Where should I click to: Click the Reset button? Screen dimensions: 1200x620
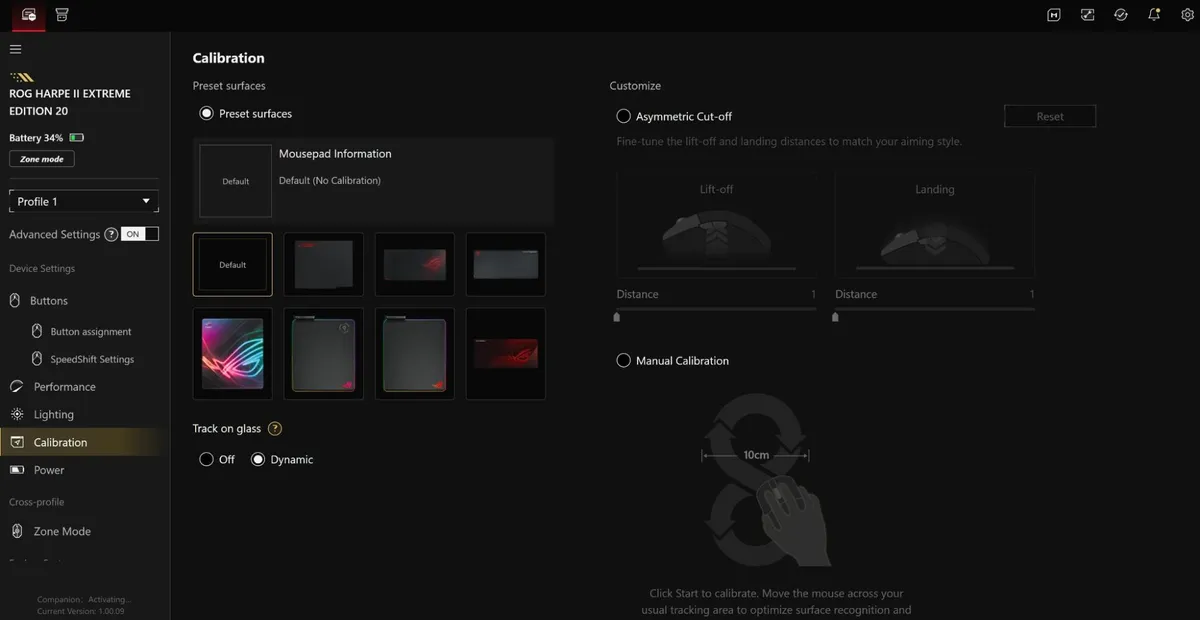click(1050, 116)
